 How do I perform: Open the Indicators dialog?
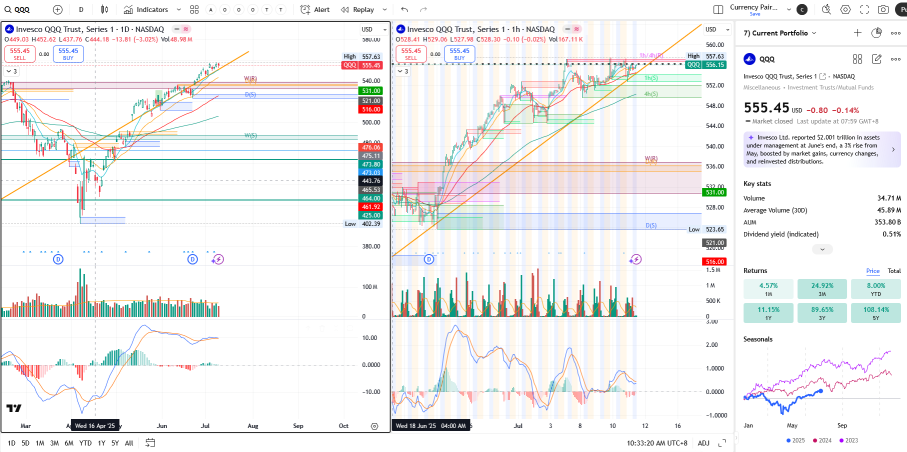pyautogui.click(x=146, y=10)
